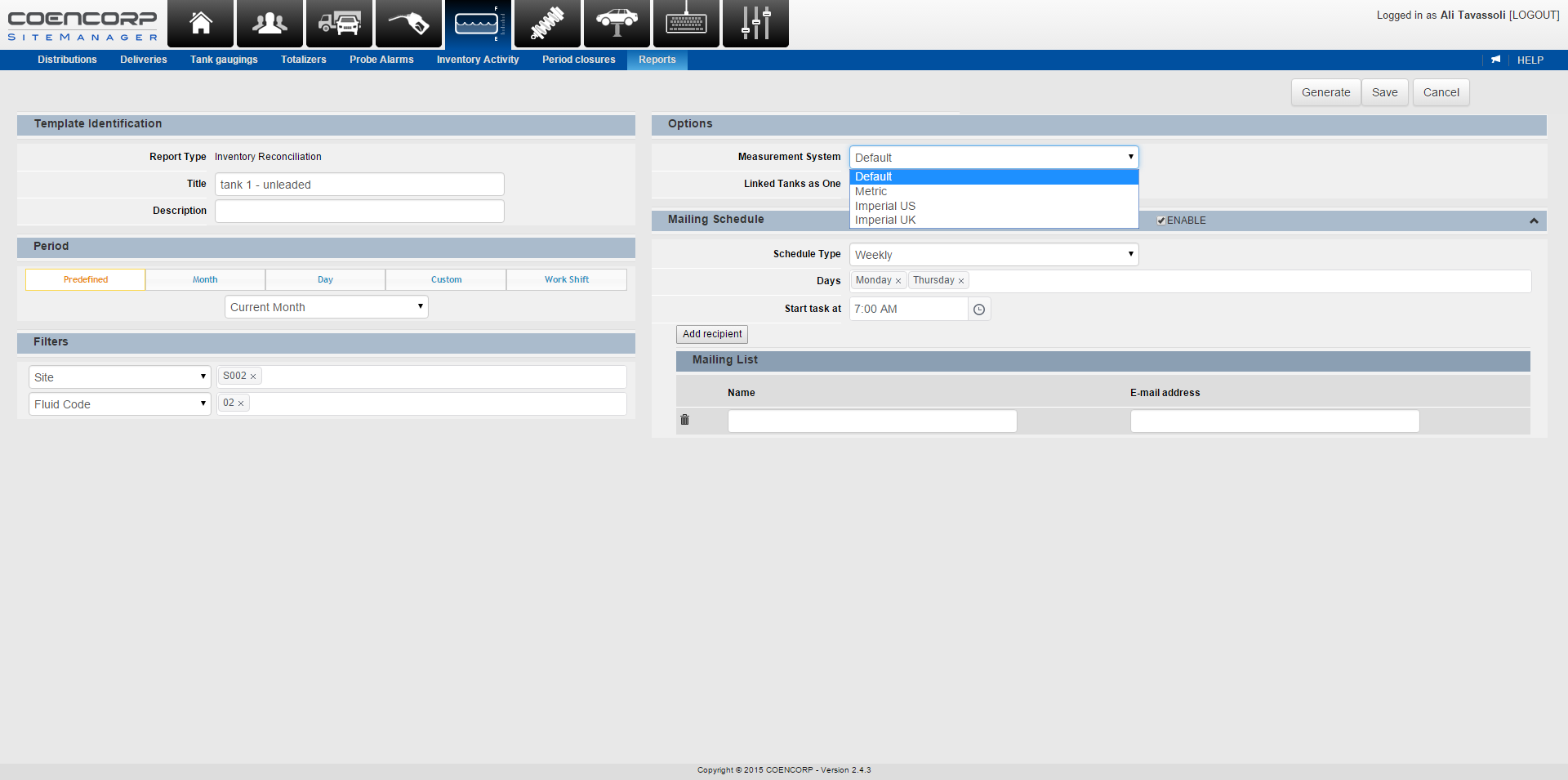Switch to the Deliveries tab
Screen dimensions: 1568x780
point(143,60)
